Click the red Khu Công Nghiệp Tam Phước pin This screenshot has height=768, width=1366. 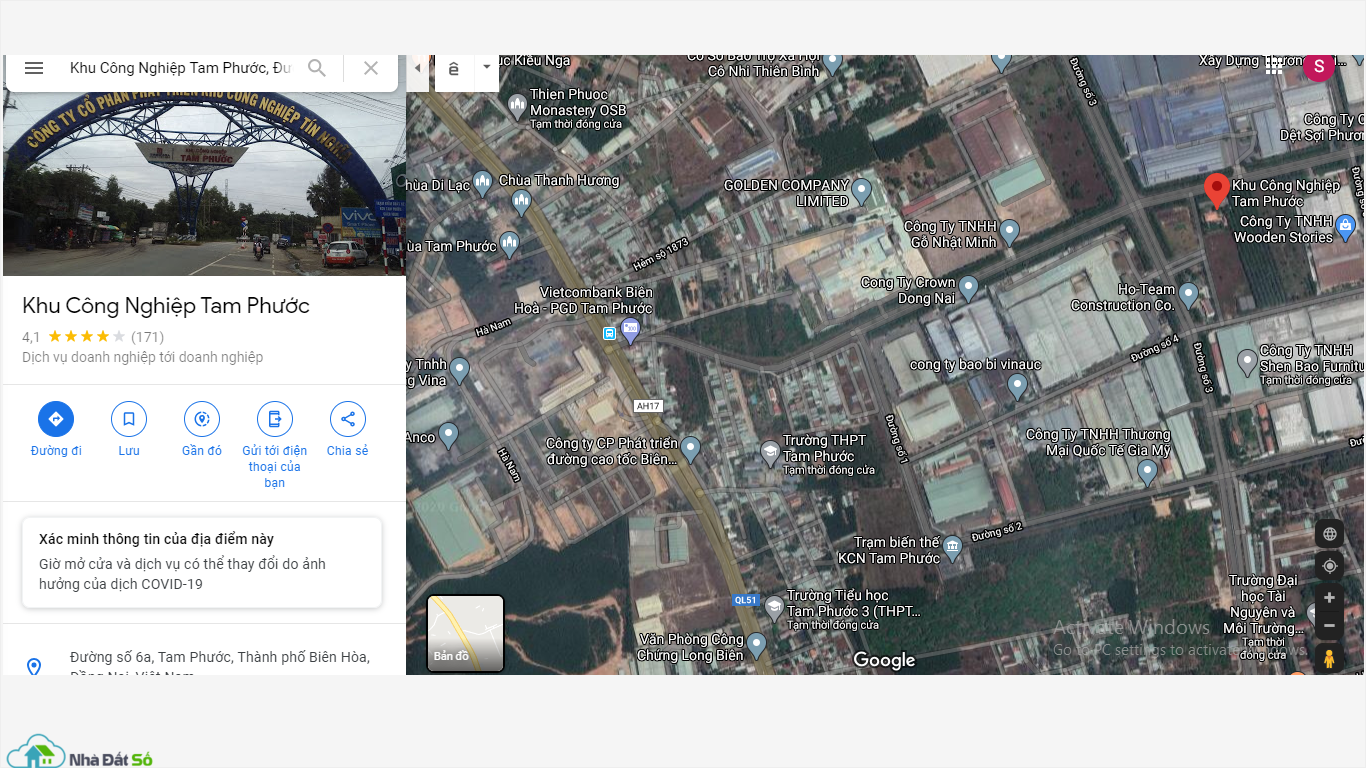click(1216, 190)
